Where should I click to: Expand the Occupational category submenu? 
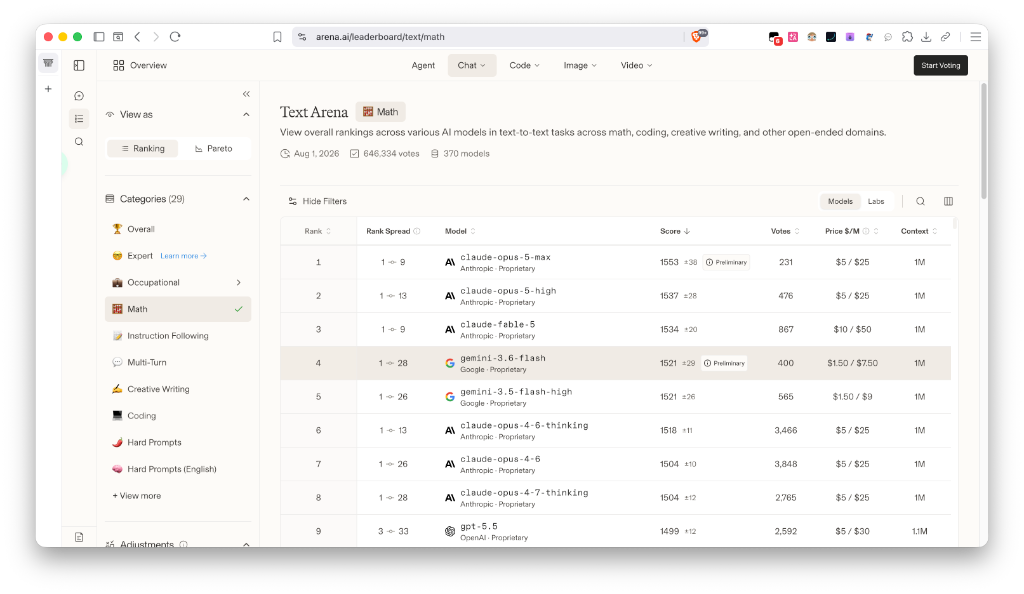[239, 282]
